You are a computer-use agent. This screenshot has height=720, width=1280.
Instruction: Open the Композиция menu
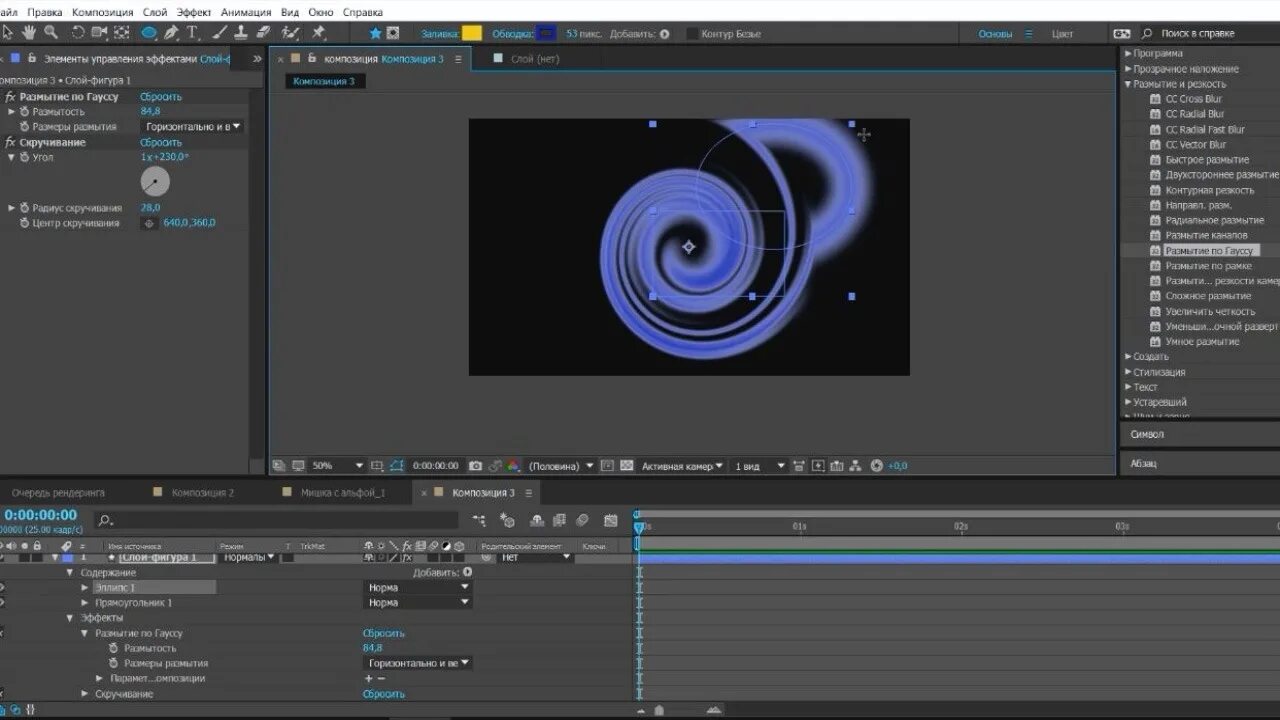pos(102,12)
